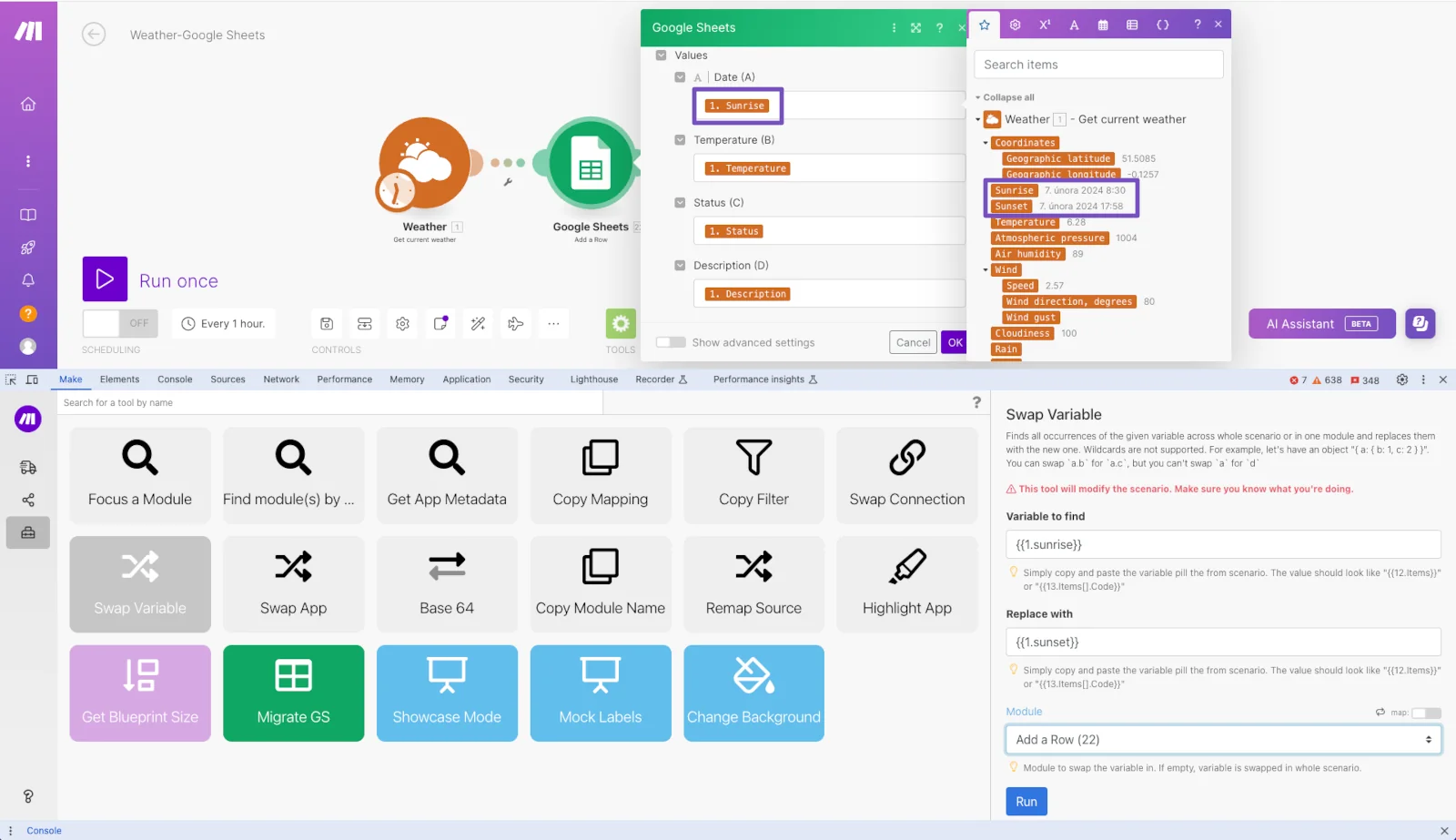
Task: Open the orange help question mark
Action: coord(28,313)
